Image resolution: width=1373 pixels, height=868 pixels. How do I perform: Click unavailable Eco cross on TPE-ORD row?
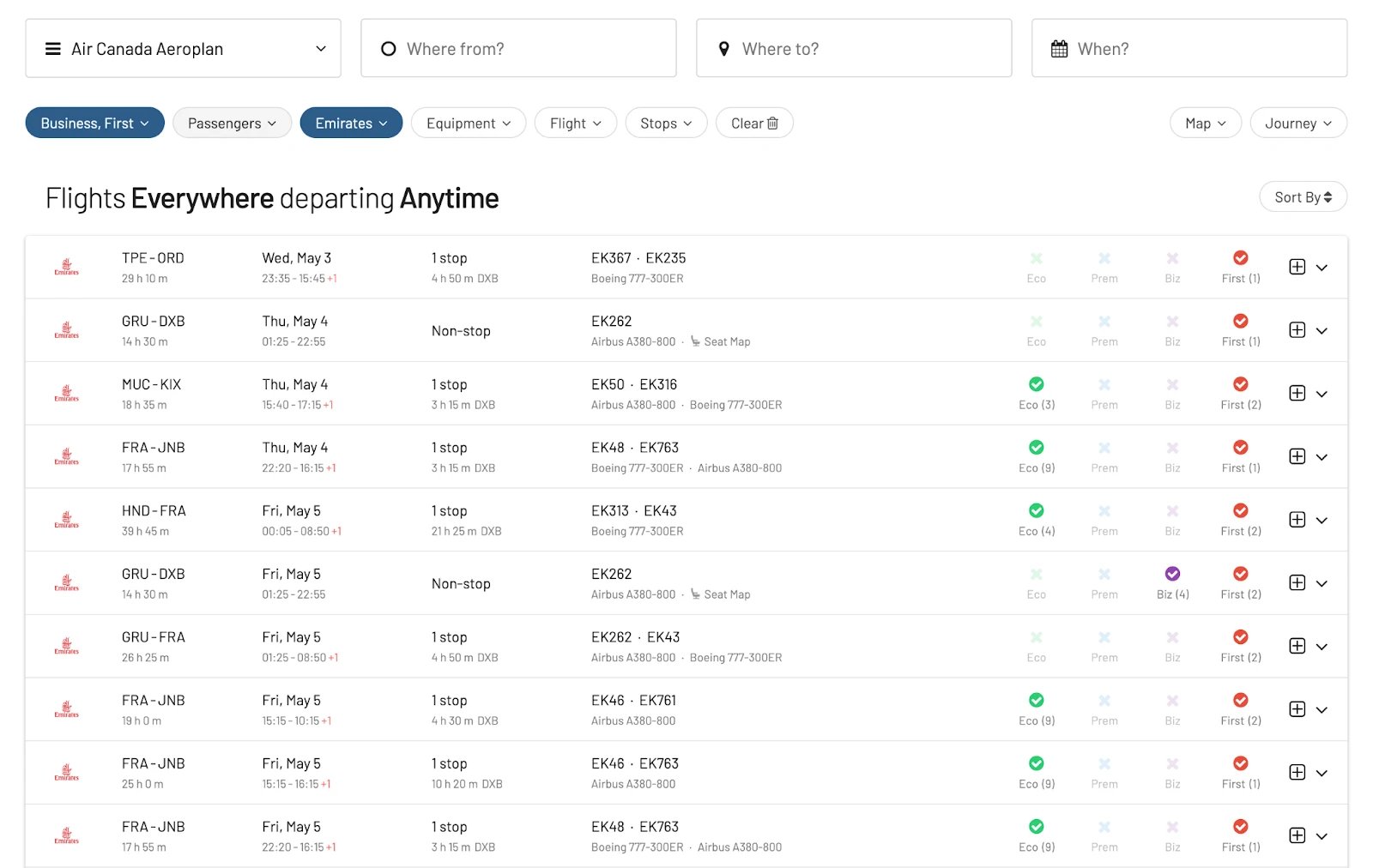[1037, 258]
